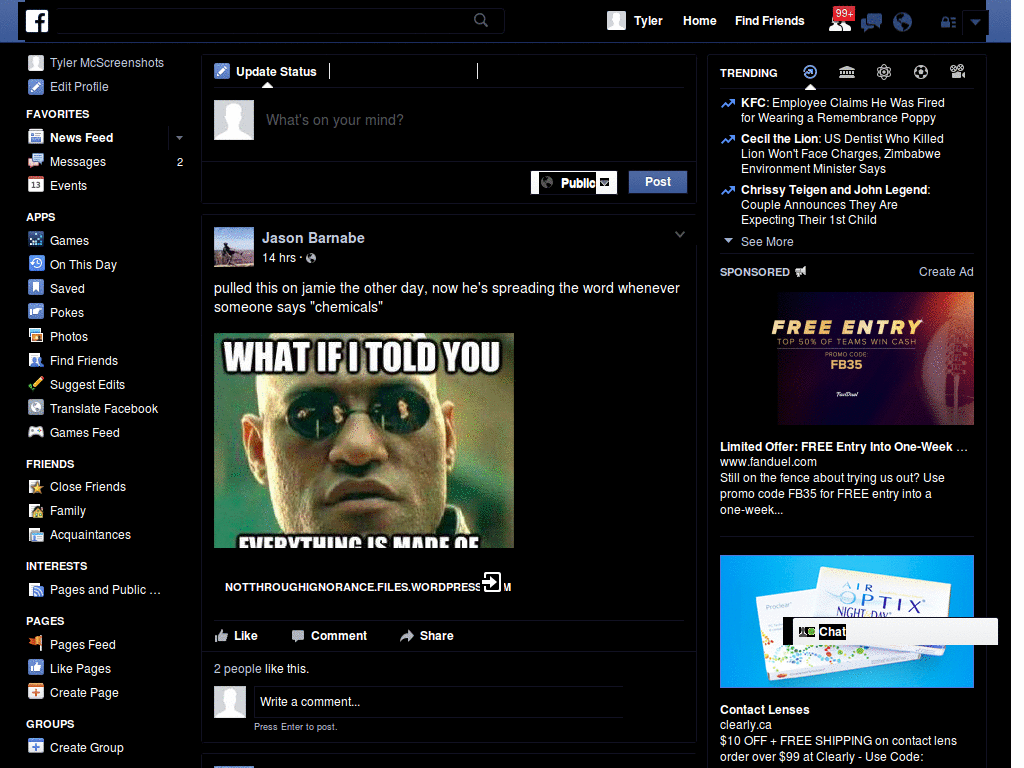Open Tyler profile in top bar
Viewport: 1024px width, 768px height.
pyautogui.click(x=635, y=21)
